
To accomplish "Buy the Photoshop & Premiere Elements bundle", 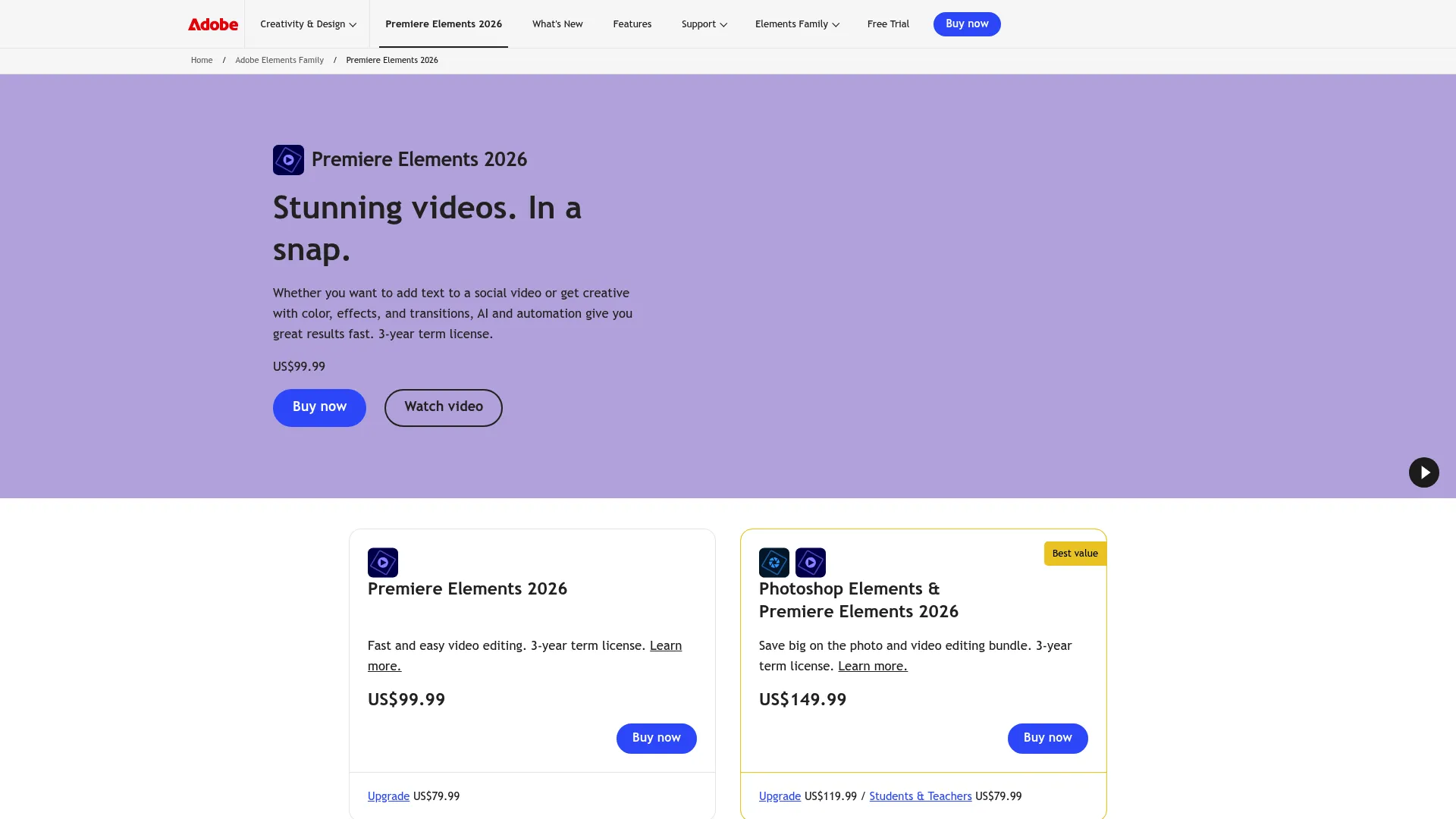I will coord(1047,738).
